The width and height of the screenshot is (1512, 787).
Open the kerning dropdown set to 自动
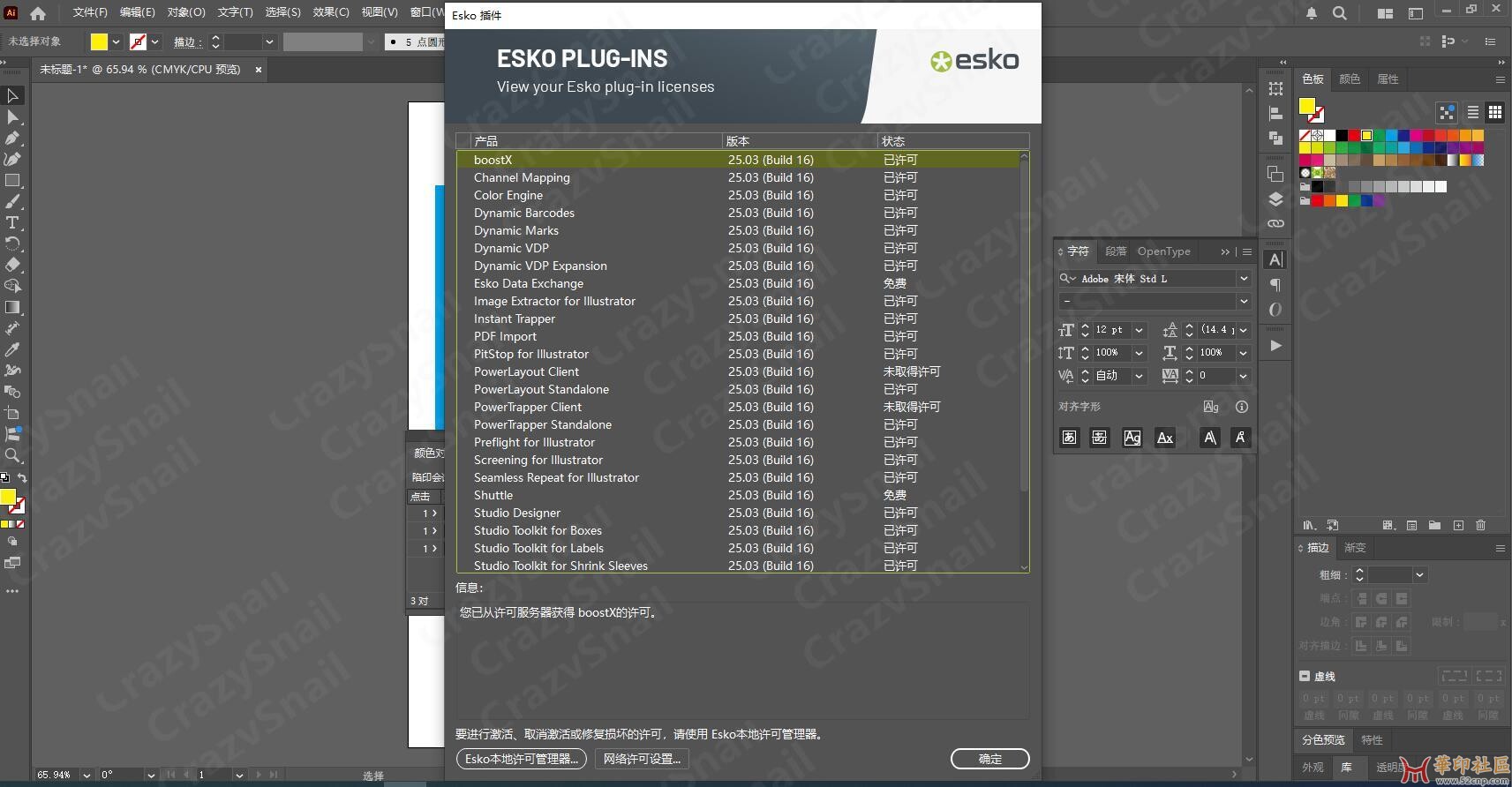(x=1140, y=376)
